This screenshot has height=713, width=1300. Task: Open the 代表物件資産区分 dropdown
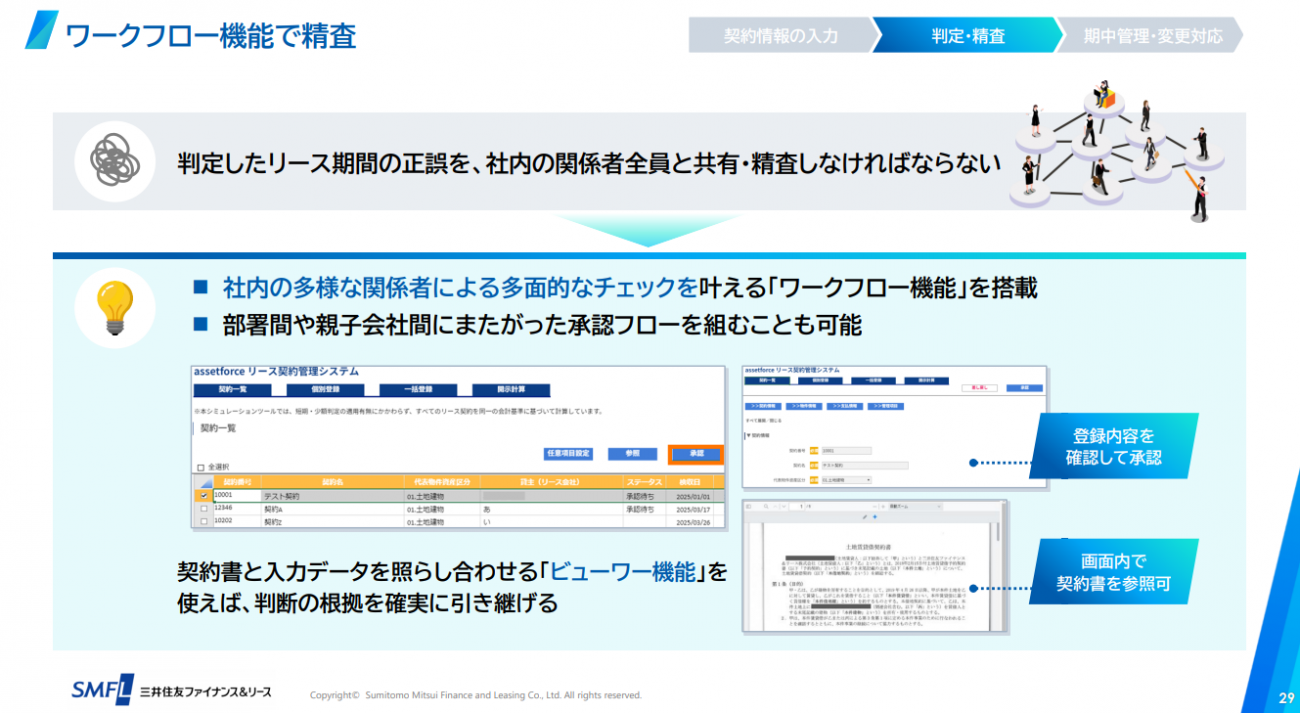845,480
